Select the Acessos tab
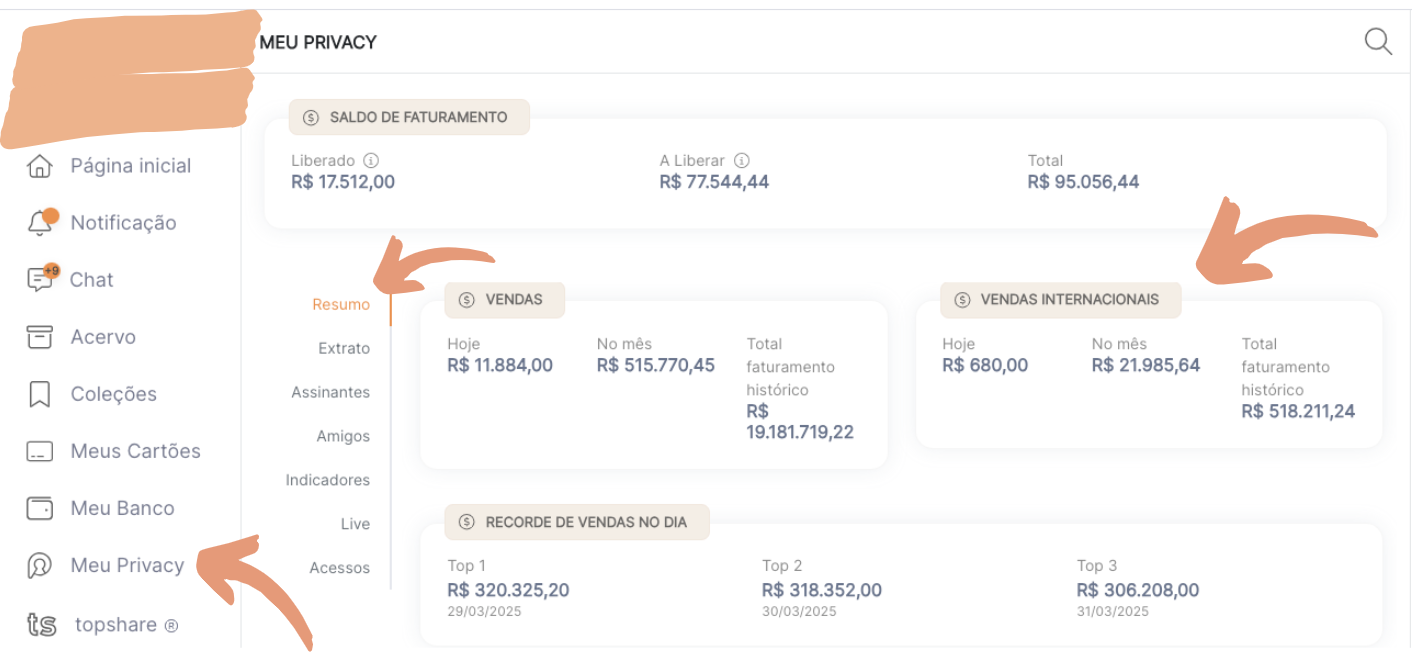This screenshot has height=658, width=1412. pyautogui.click(x=339, y=568)
